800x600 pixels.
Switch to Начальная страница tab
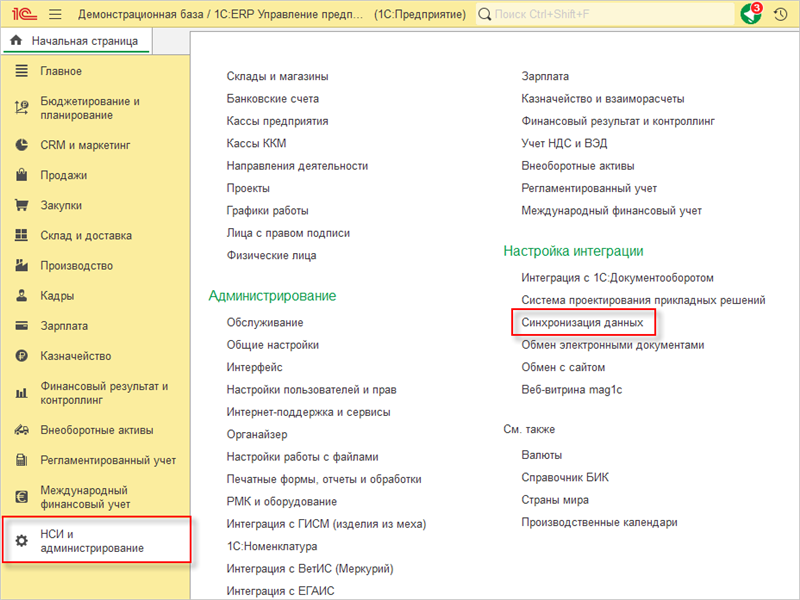point(78,41)
